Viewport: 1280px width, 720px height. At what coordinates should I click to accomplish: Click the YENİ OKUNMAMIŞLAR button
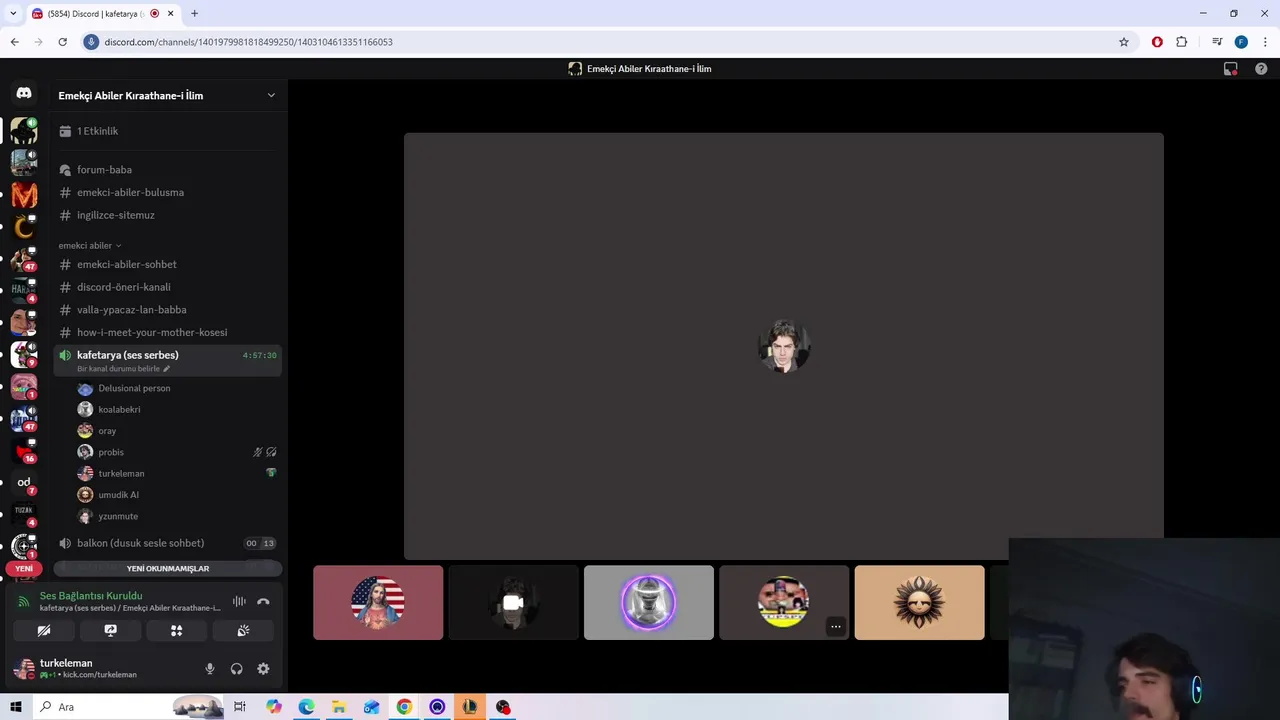coord(168,568)
